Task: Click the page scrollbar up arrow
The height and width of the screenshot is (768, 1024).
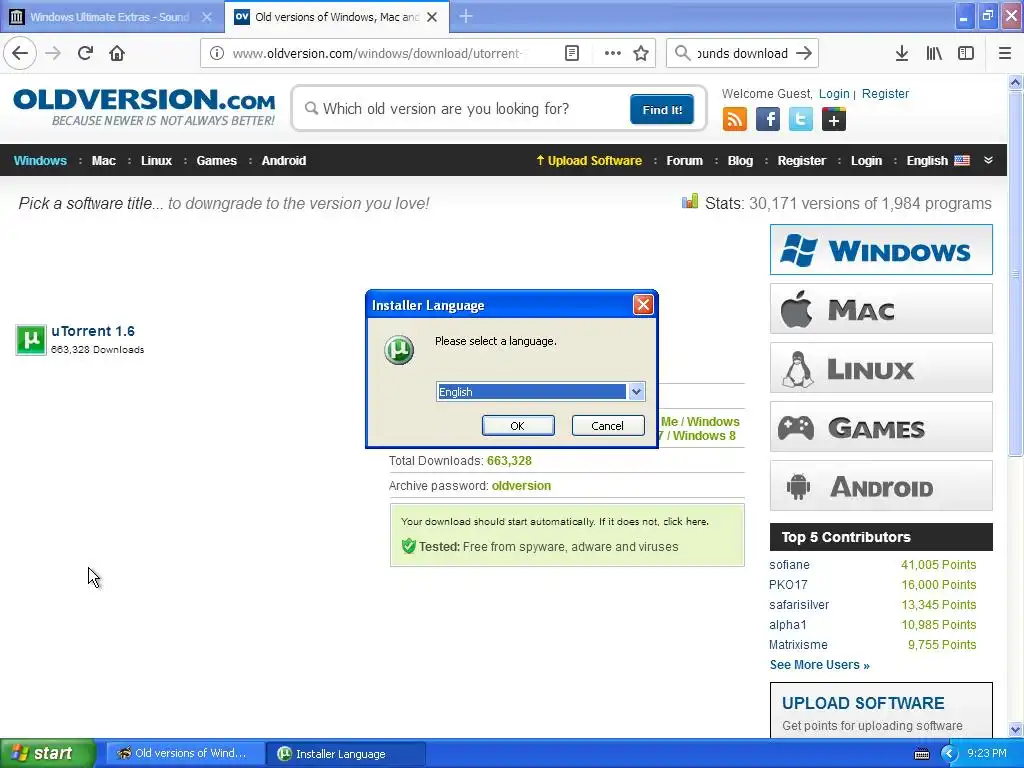Action: point(1016,82)
